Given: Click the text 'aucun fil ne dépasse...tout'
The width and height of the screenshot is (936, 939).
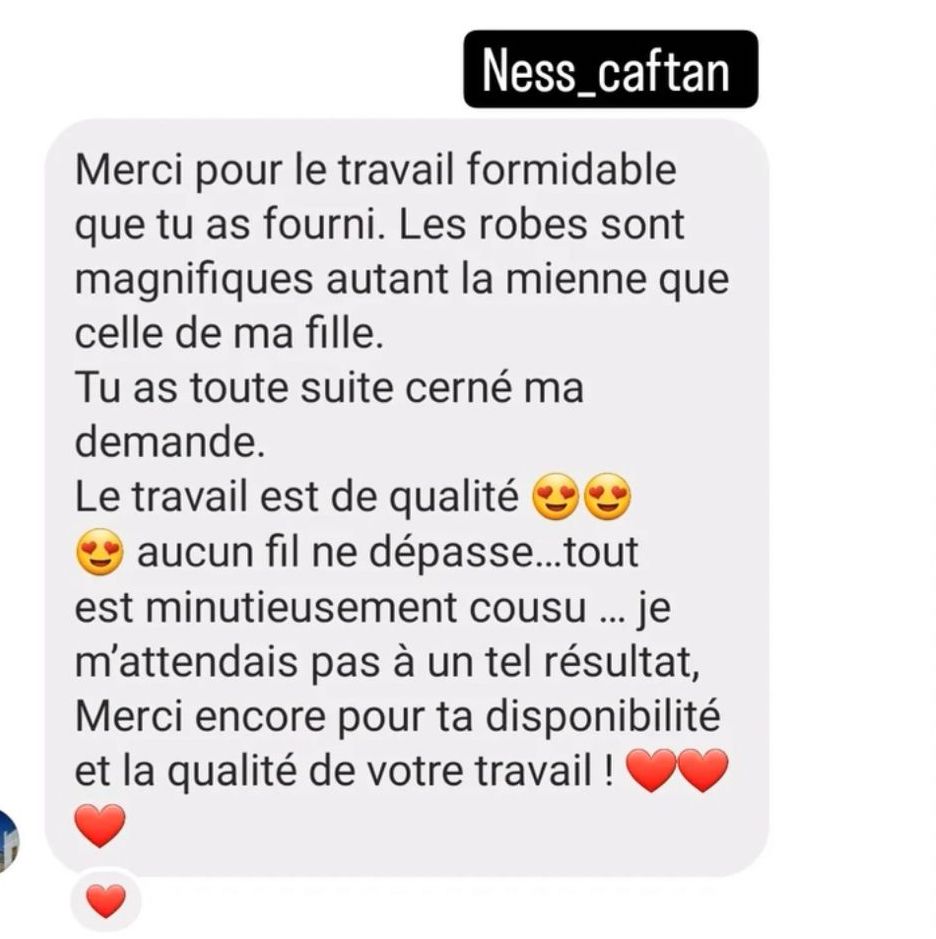Looking at the screenshot, I should (387, 552).
